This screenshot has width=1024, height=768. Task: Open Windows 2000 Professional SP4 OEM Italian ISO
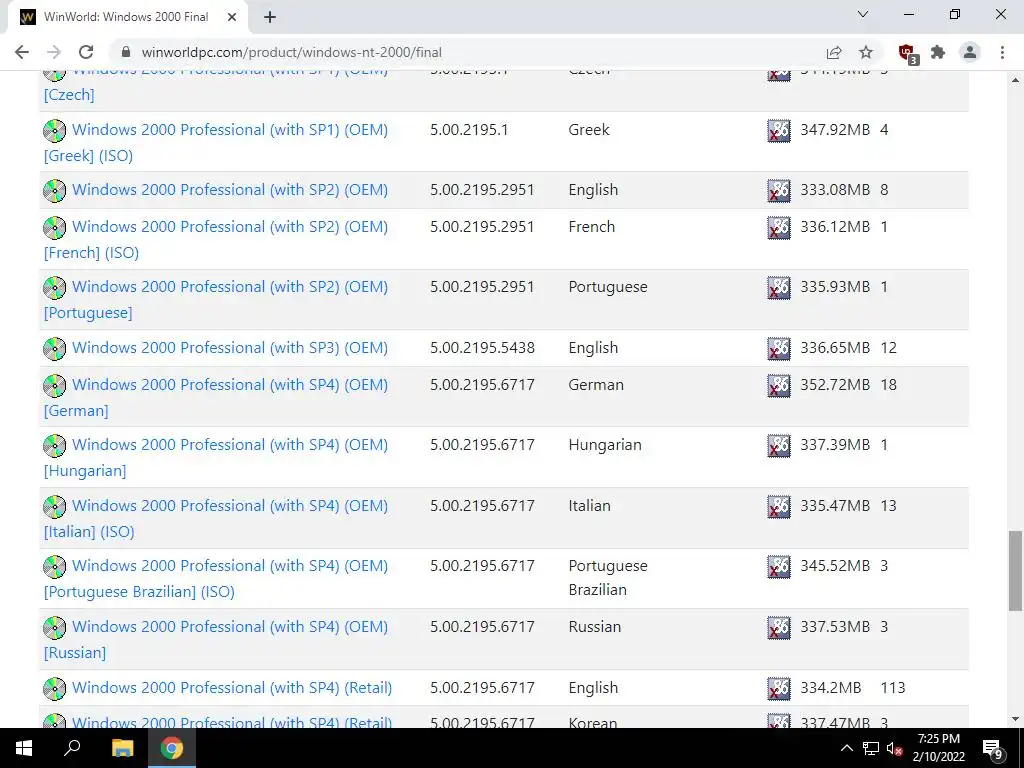216,519
